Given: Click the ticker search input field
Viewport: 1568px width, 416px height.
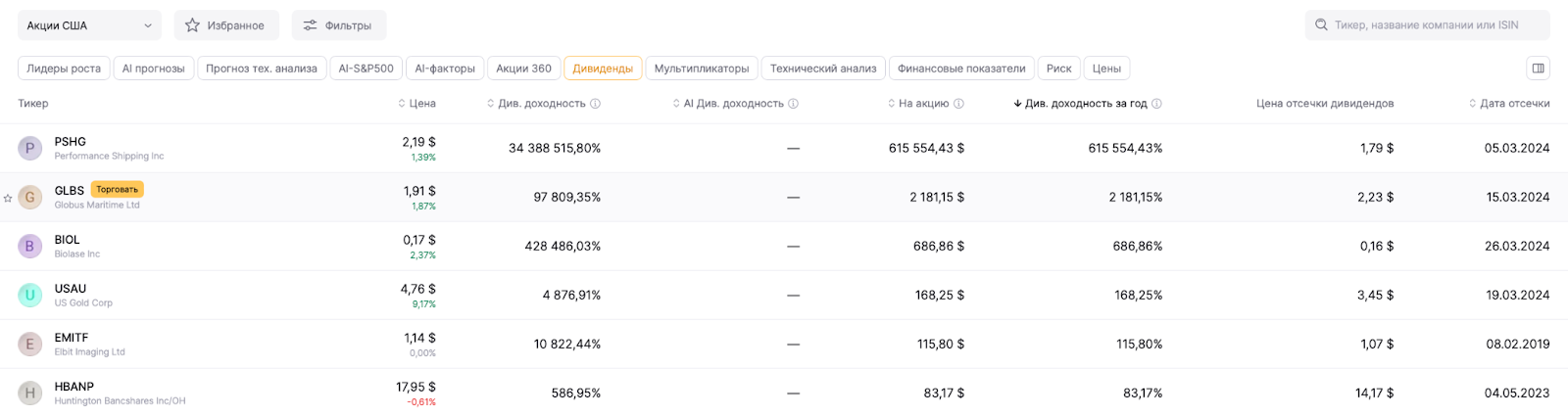Looking at the screenshot, I should 1427,25.
